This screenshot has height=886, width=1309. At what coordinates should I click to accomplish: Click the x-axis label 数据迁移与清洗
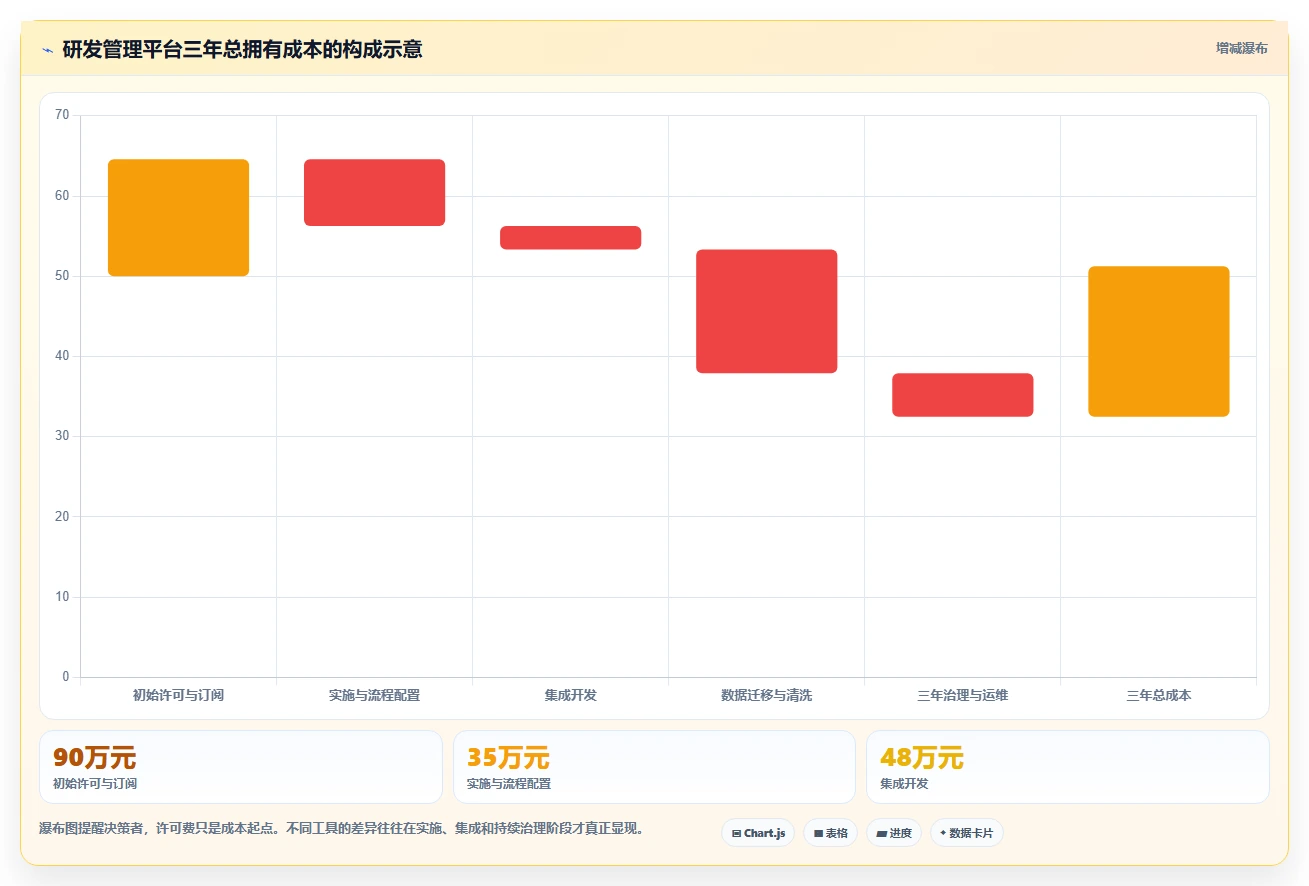coord(766,695)
